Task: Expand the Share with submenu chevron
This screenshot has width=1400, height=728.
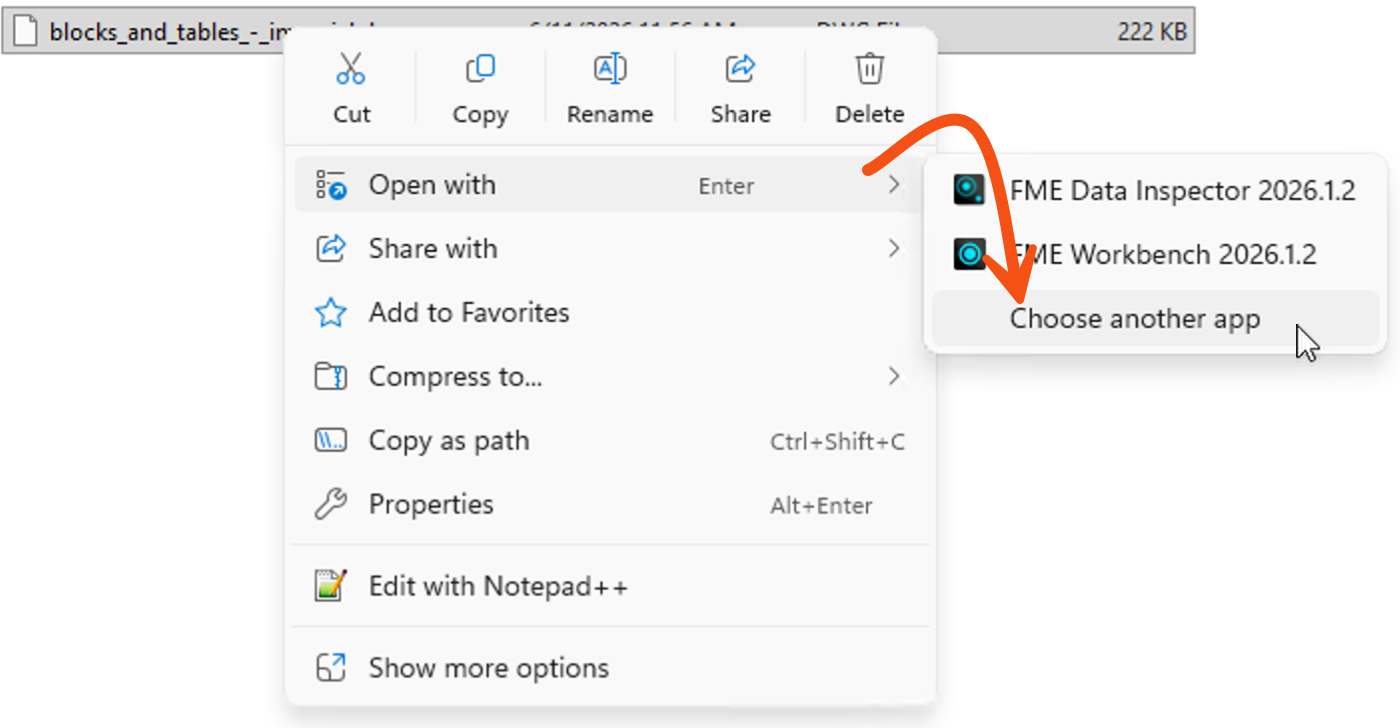Action: click(894, 249)
